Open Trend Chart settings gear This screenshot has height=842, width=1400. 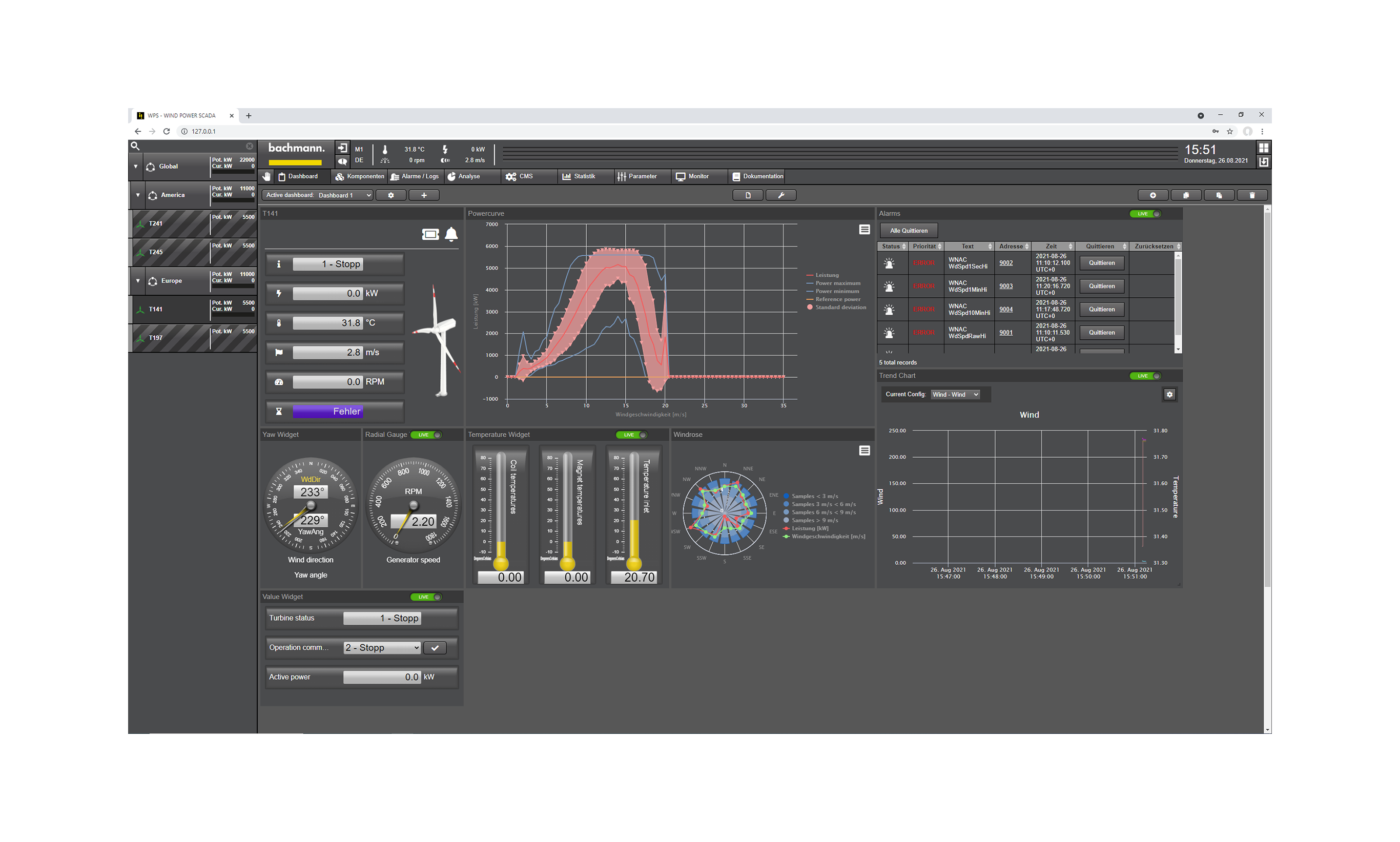coord(1169,394)
